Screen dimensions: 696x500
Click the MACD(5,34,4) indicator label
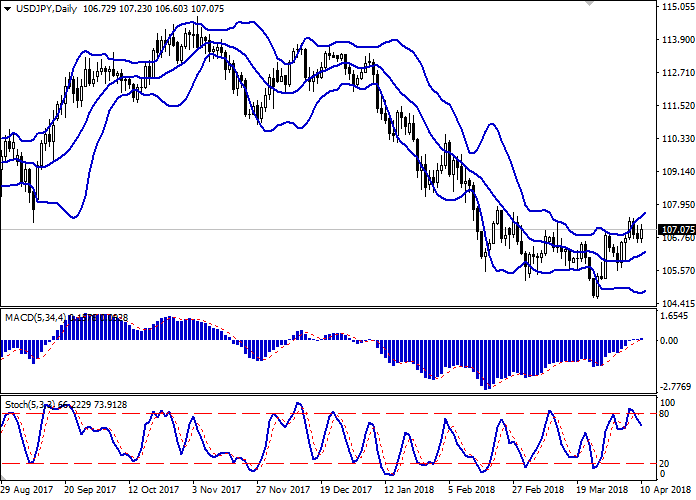(x=34, y=317)
